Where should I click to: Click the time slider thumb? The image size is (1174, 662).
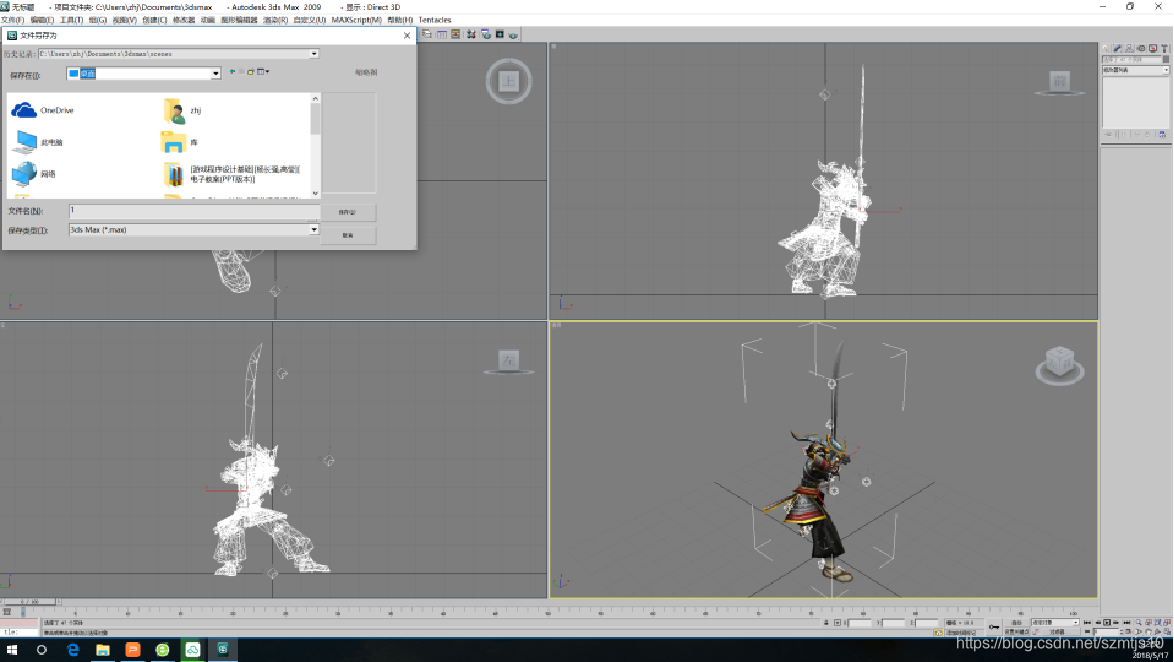(x=31, y=601)
